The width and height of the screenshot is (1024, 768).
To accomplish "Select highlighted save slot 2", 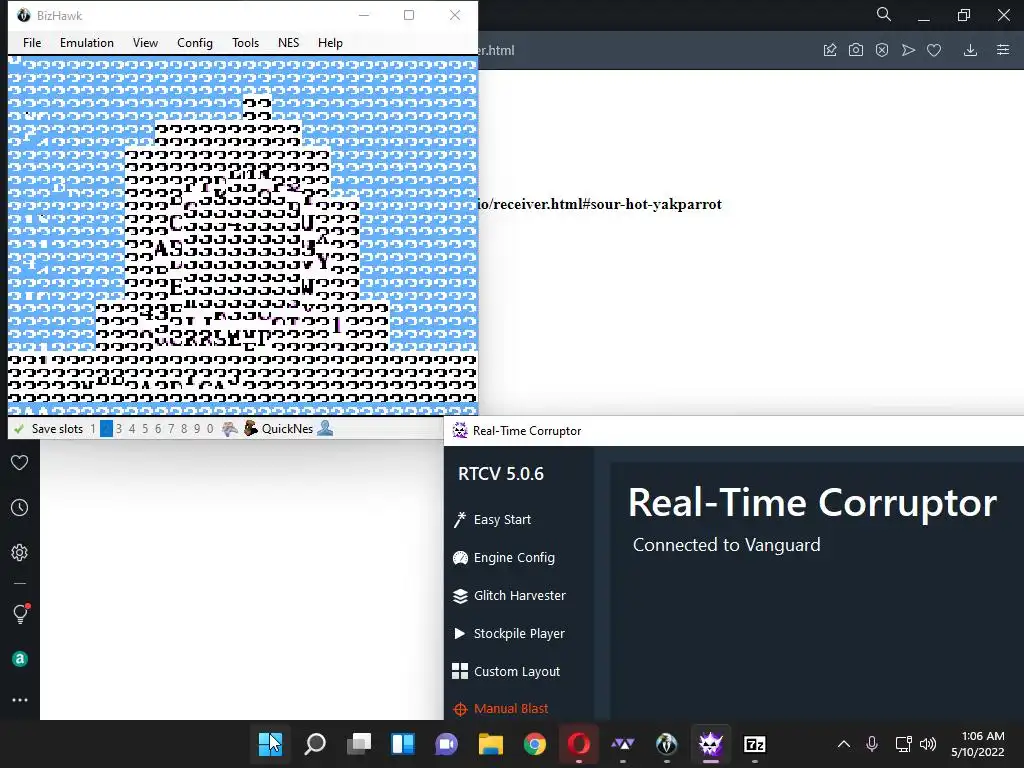I will pyautogui.click(x=106, y=428).
